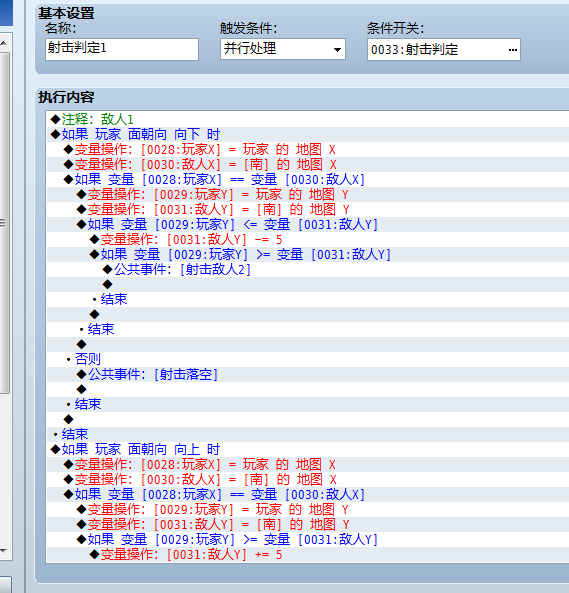569x593 pixels.
Task: Select the 否则 line
Action: tap(307, 359)
